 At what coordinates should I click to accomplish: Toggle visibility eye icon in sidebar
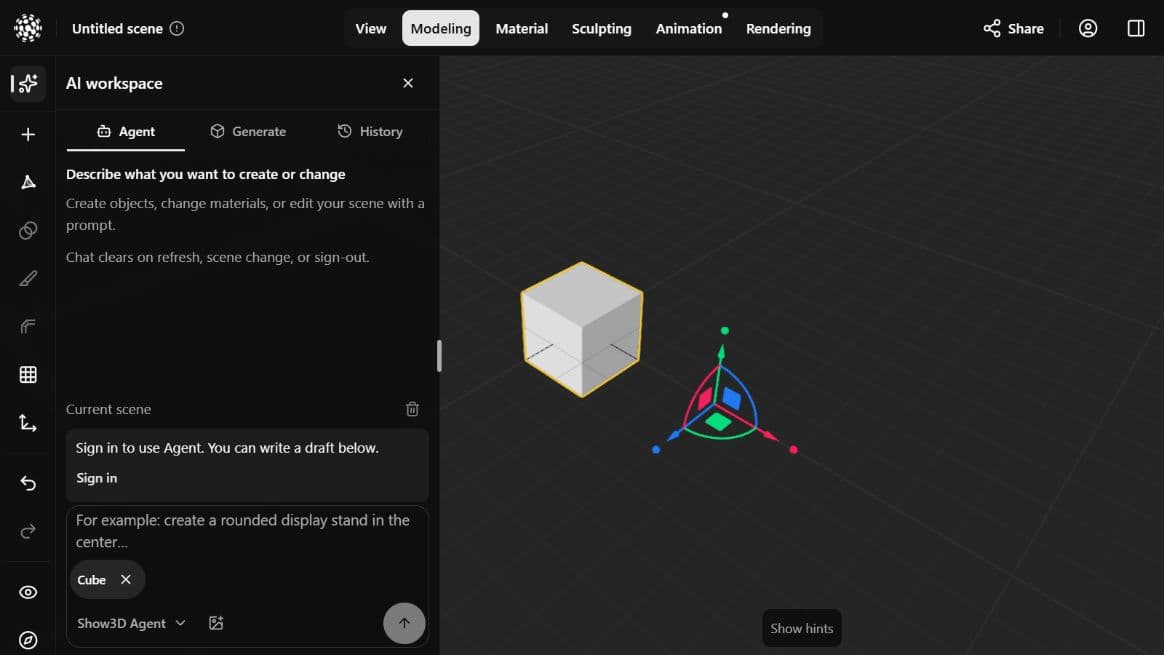pos(27,592)
